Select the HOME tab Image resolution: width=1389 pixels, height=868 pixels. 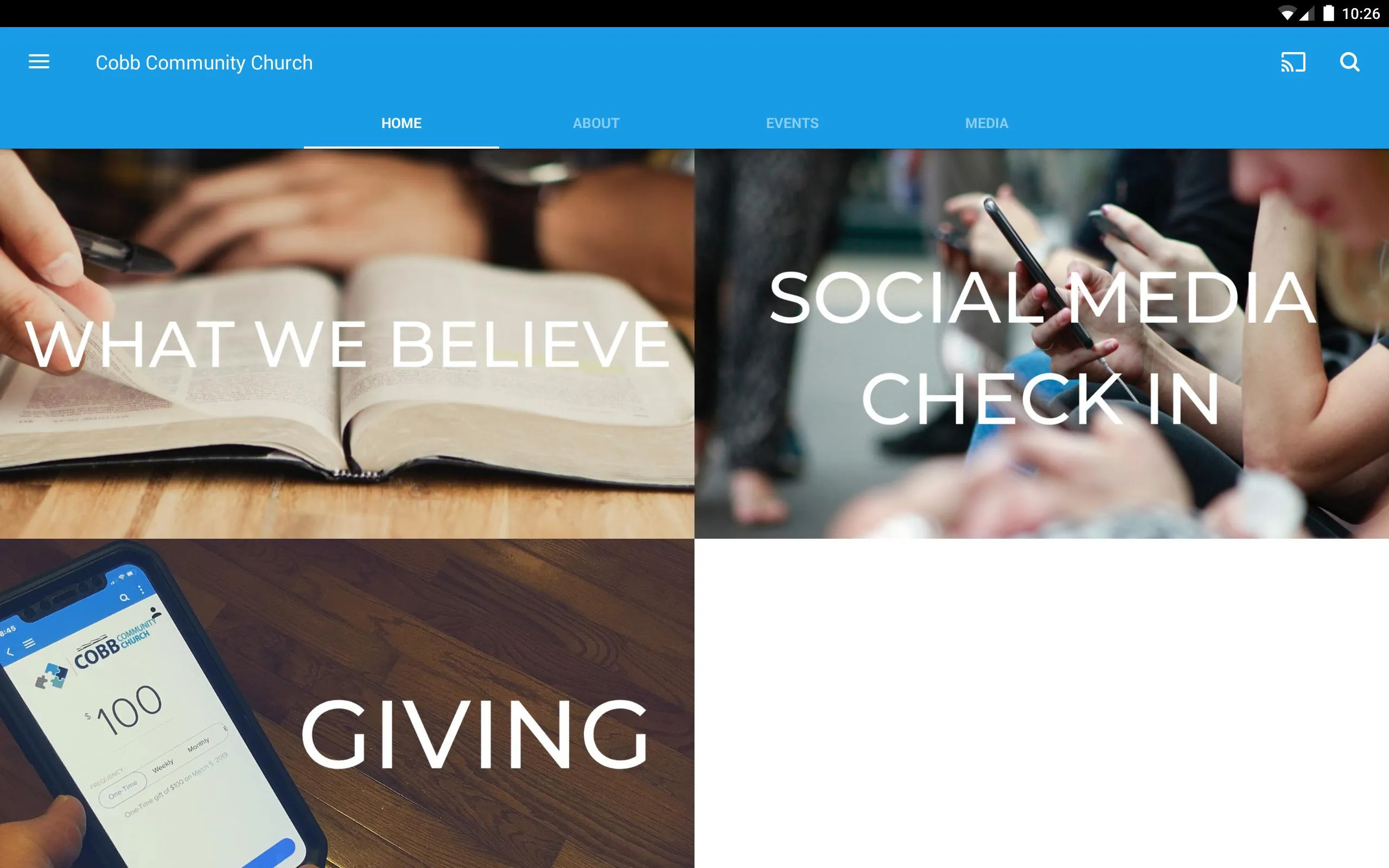(401, 122)
